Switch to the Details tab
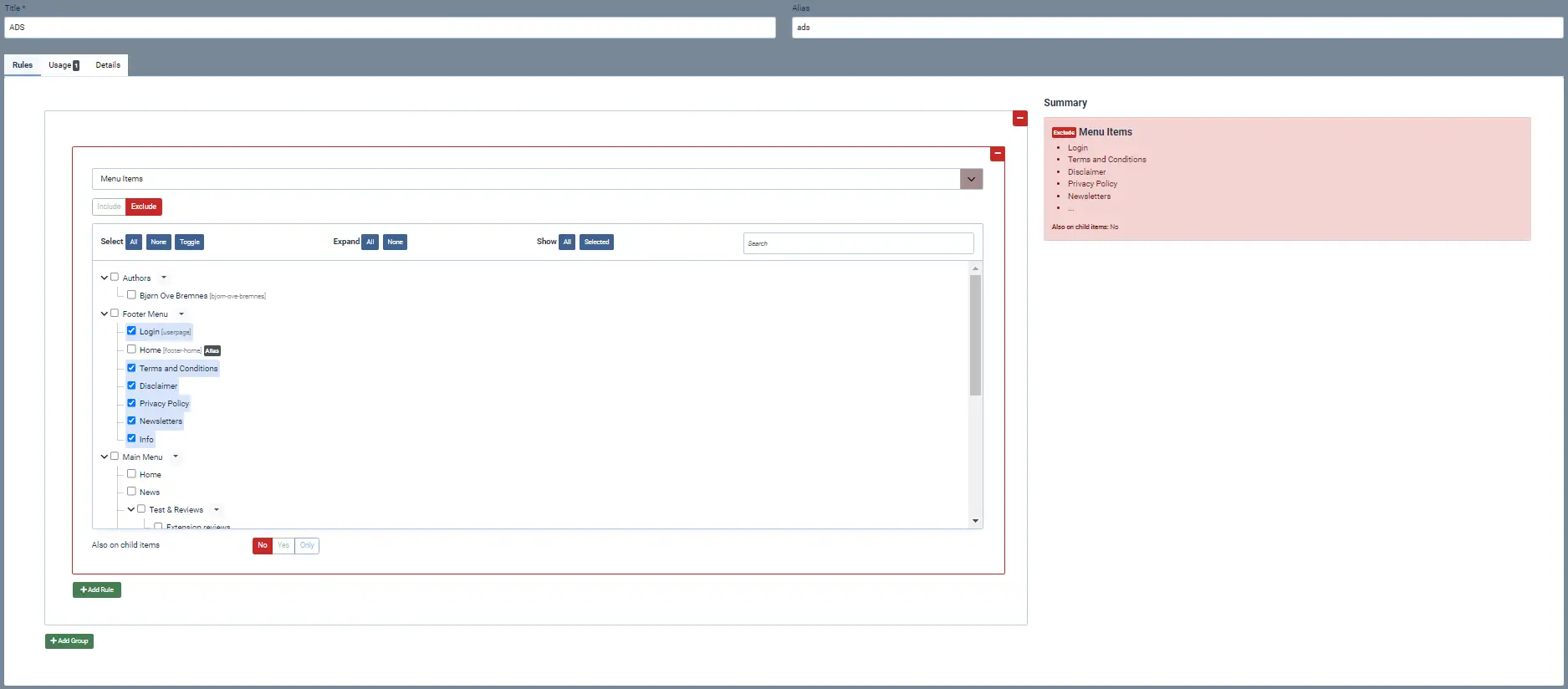 coord(108,65)
